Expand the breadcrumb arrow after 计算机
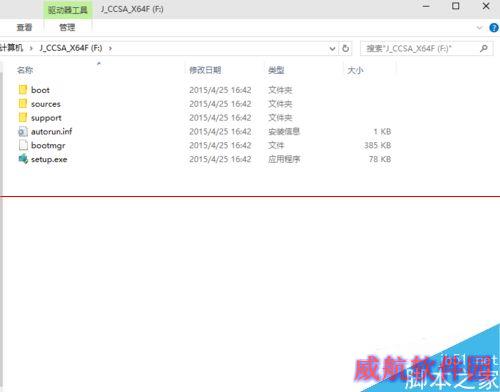Screen dimensions: 500x392 tap(31, 48)
